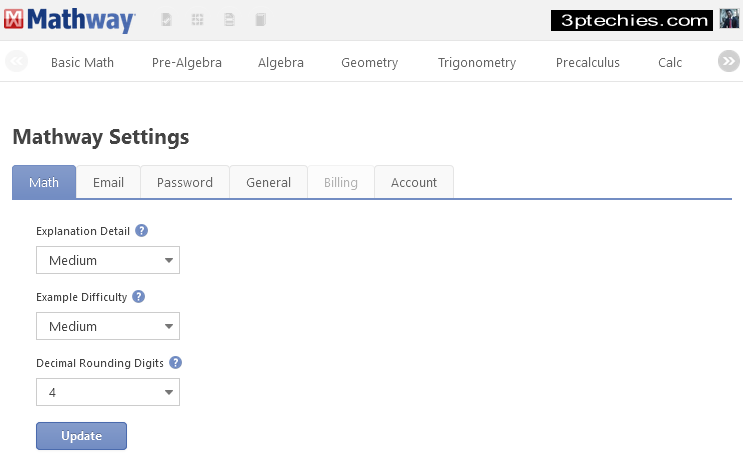743x459 pixels.
Task: Switch to the Email settings tab
Action: pyautogui.click(x=108, y=182)
